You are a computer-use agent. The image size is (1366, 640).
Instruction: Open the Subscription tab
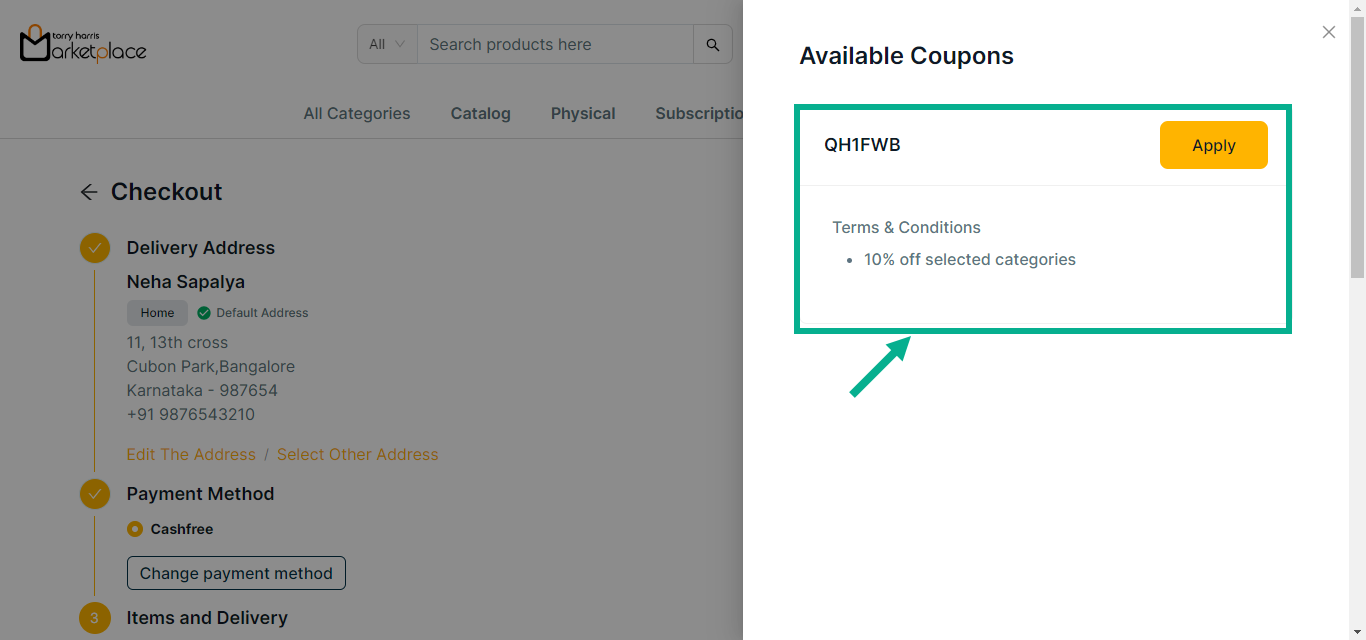[x=699, y=114]
